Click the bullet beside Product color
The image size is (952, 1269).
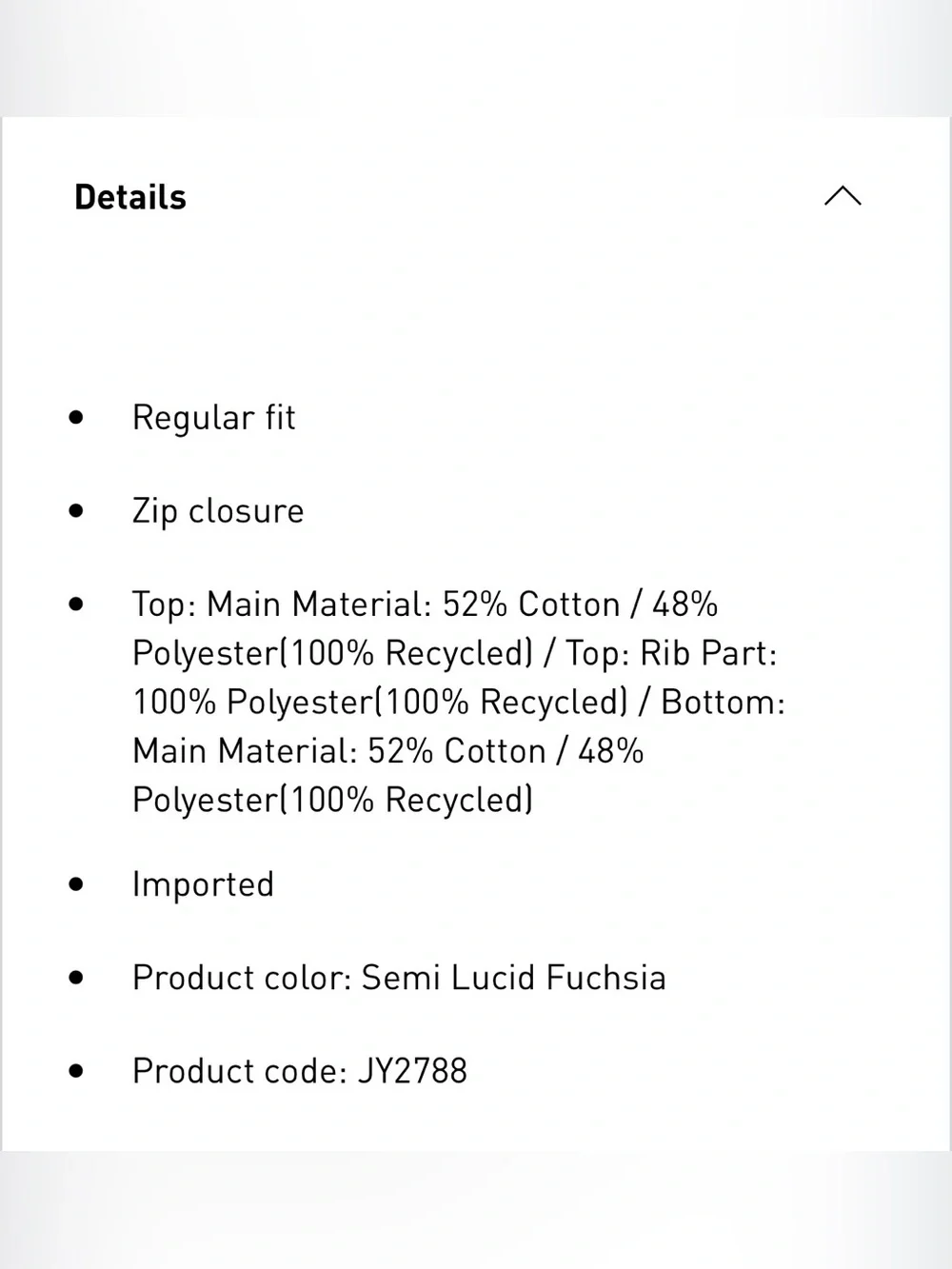coord(77,977)
